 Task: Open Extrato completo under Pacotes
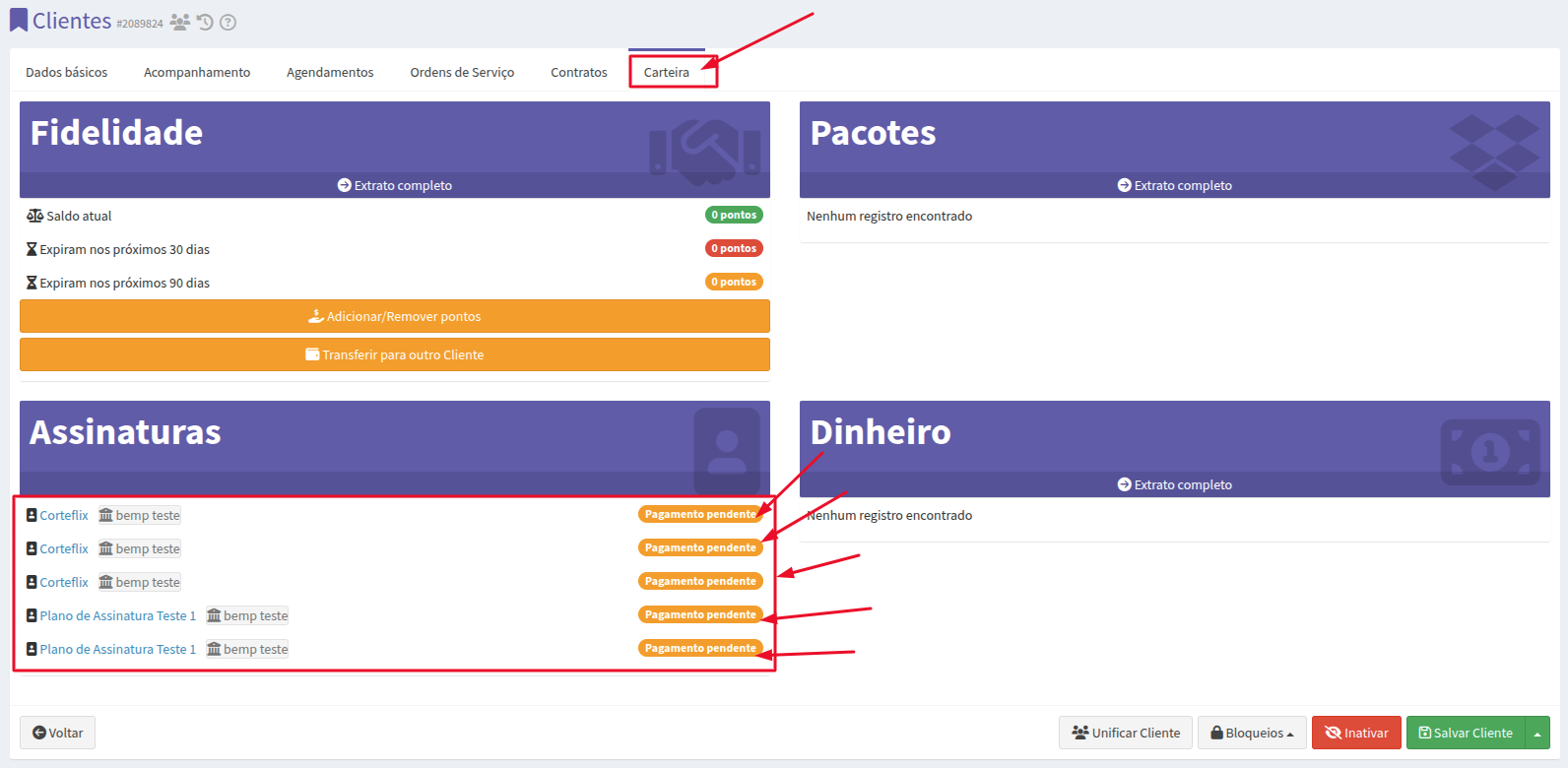pos(1174,185)
